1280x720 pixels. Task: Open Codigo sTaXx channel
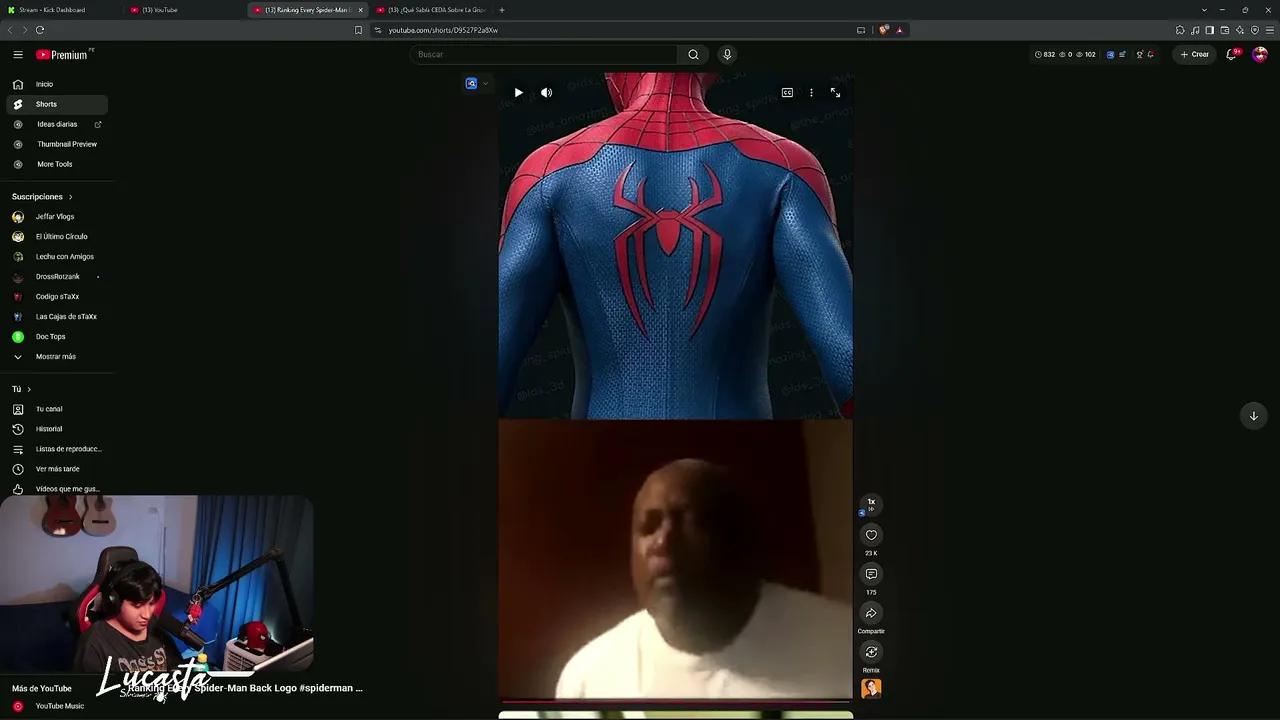click(57, 297)
